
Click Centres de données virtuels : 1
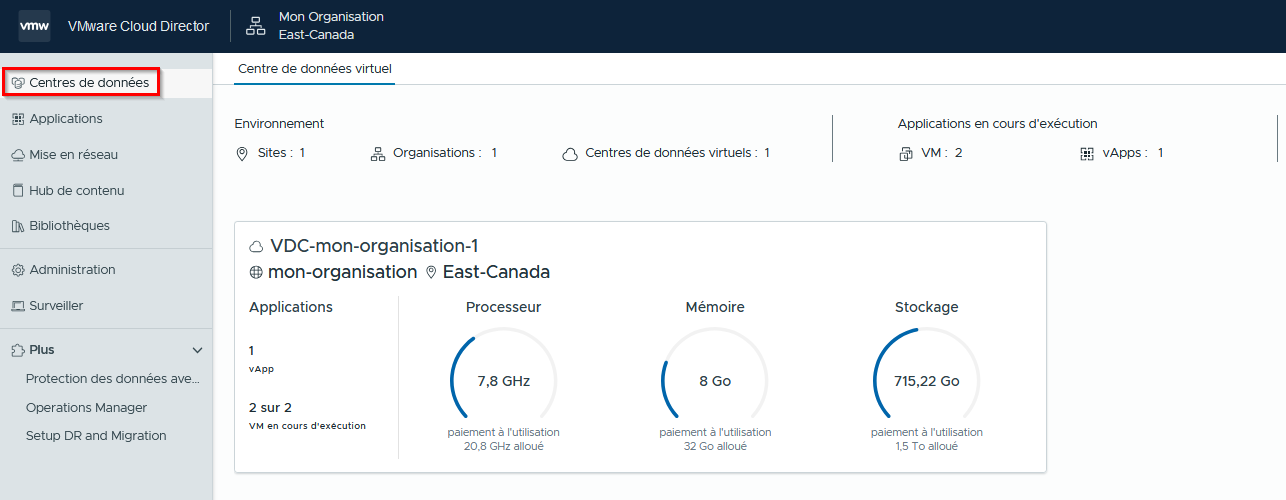click(x=677, y=153)
